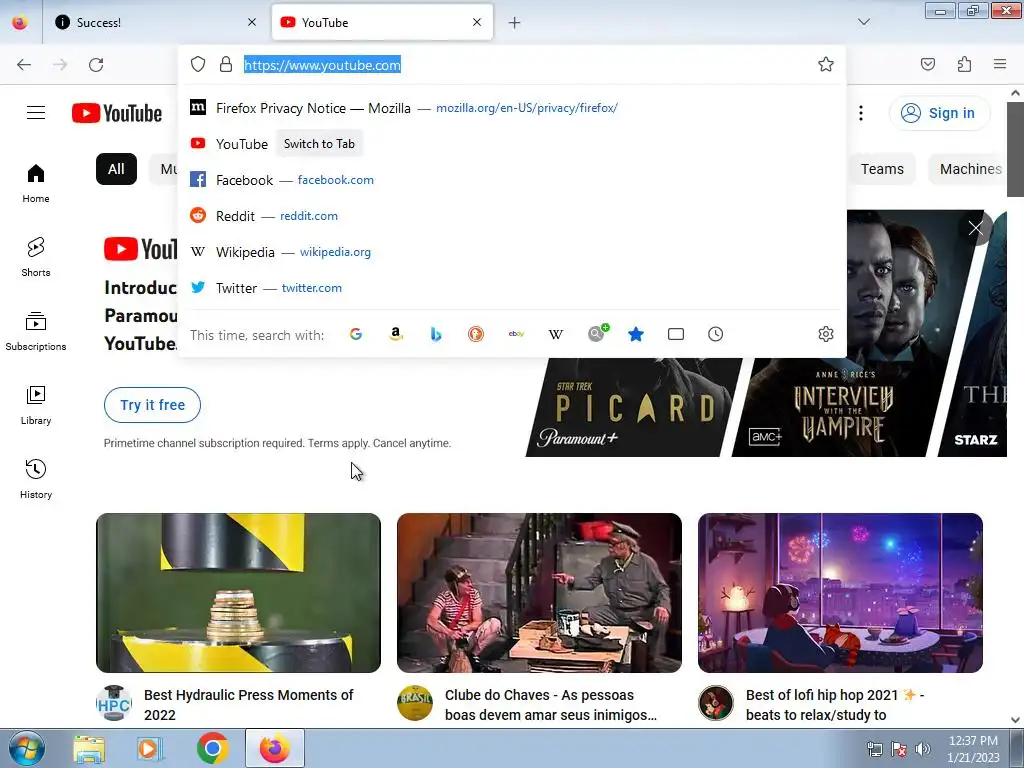Viewport: 1024px width, 768px height.
Task: Open Firefox application hamburger menu
Action: [1000, 64]
